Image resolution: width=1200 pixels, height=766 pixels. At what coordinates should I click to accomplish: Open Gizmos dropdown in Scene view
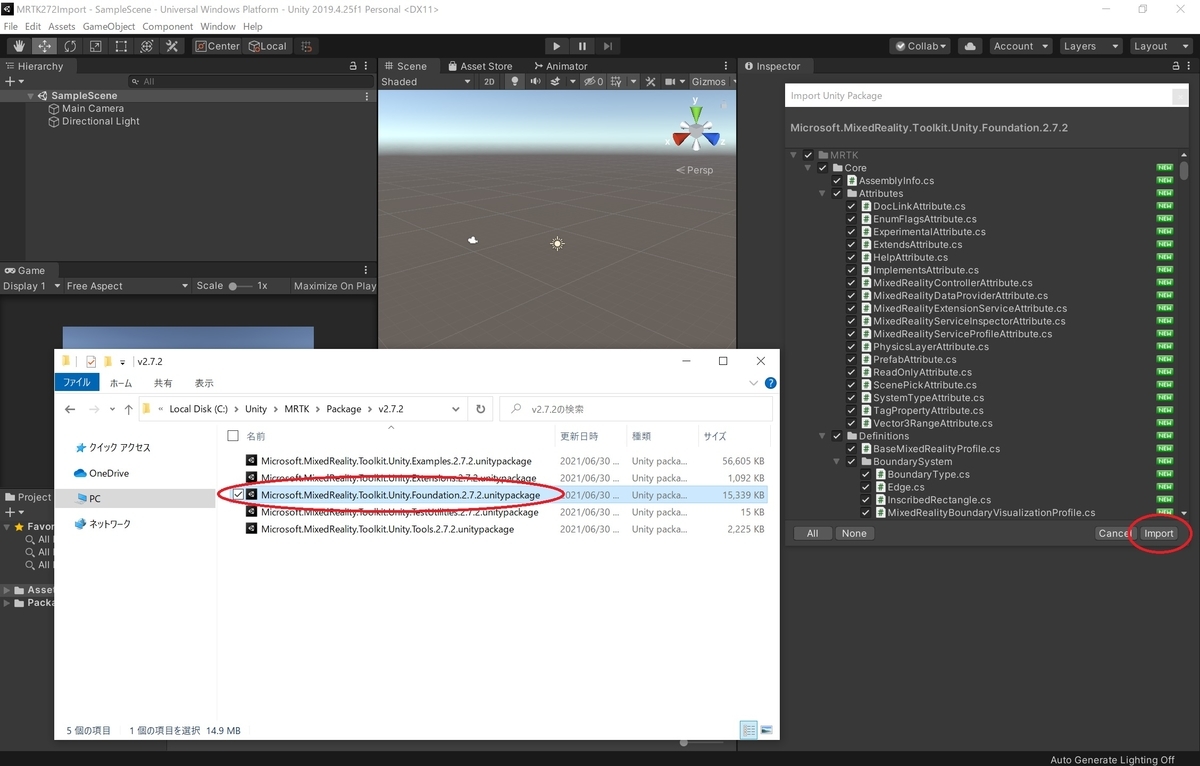tap(714, 82)
